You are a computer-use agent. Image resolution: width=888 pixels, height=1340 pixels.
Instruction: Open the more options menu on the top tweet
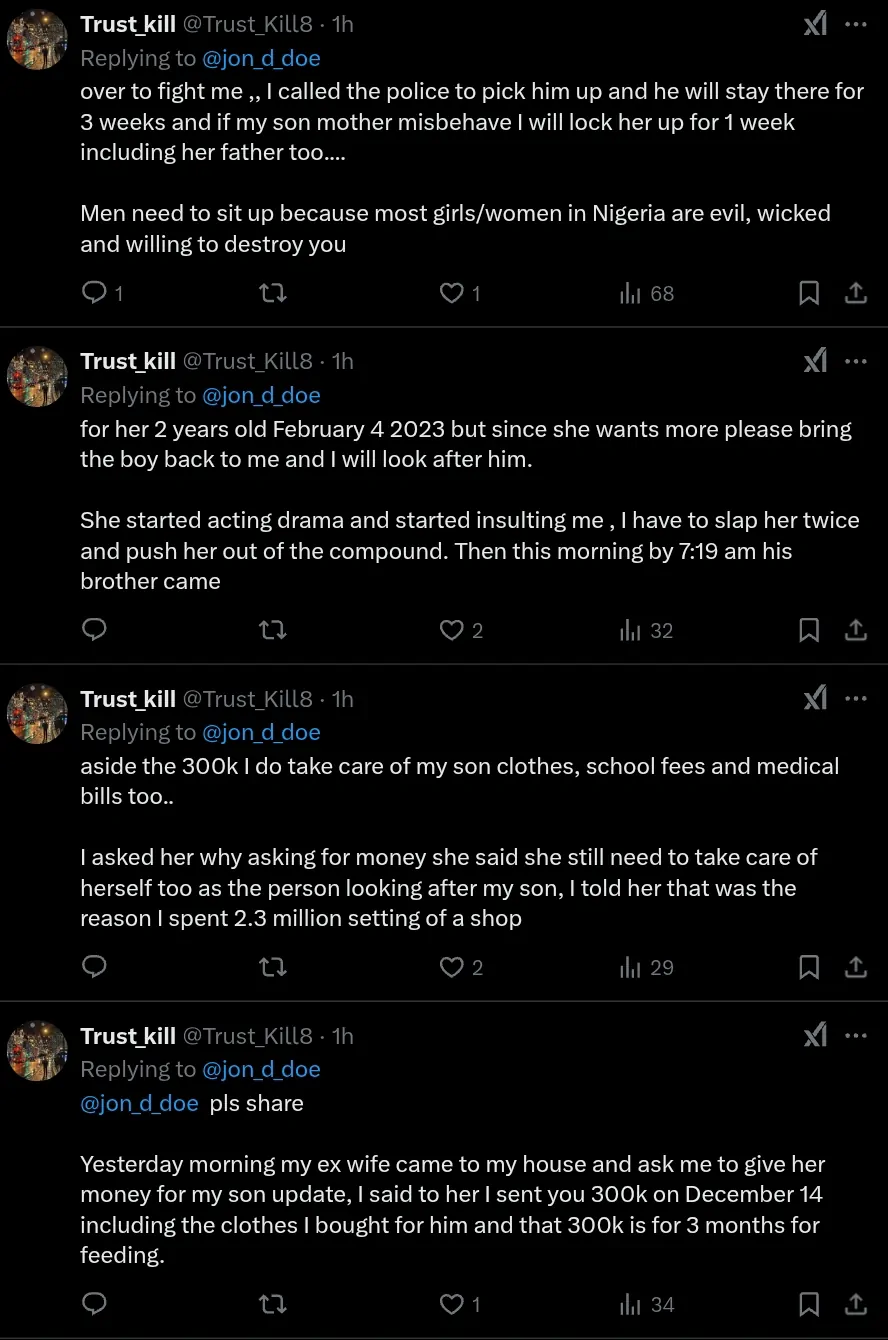tap(856, 24)
